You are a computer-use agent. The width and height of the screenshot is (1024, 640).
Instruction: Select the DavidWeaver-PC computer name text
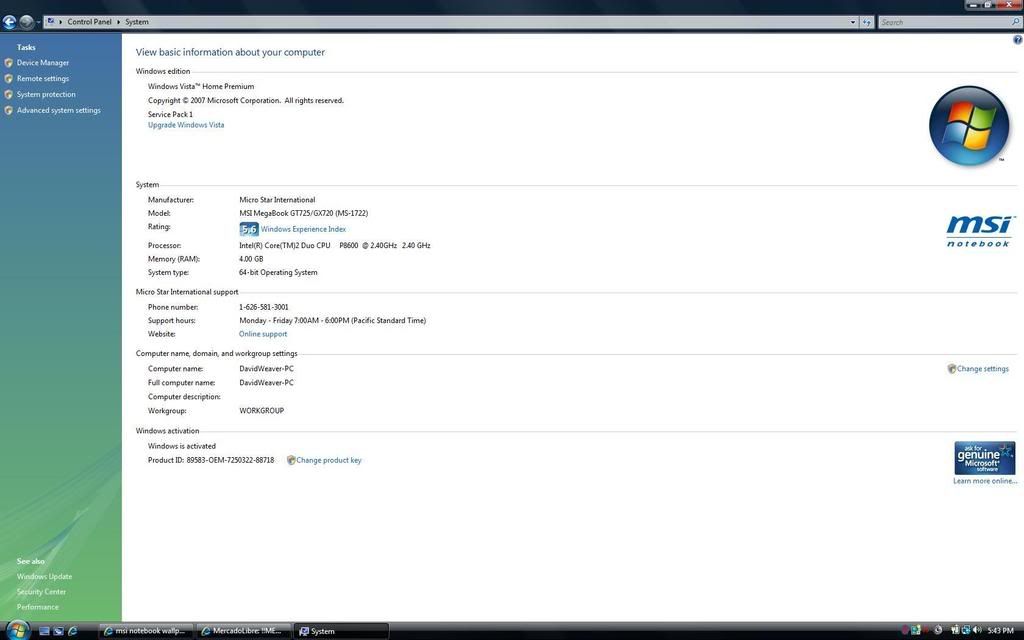pyautogui.click(x=266, y=369)
